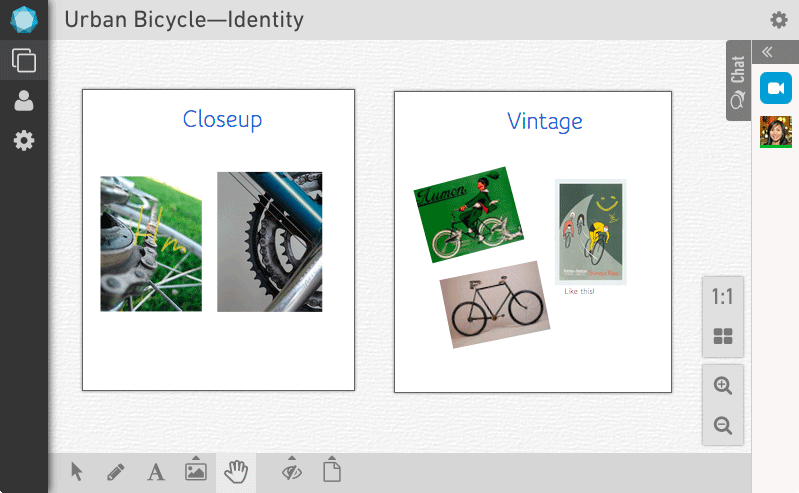This screenshot has height=493, width=799.
Task: Open the boards pages icon in sidebar
Action: (24, 60)
